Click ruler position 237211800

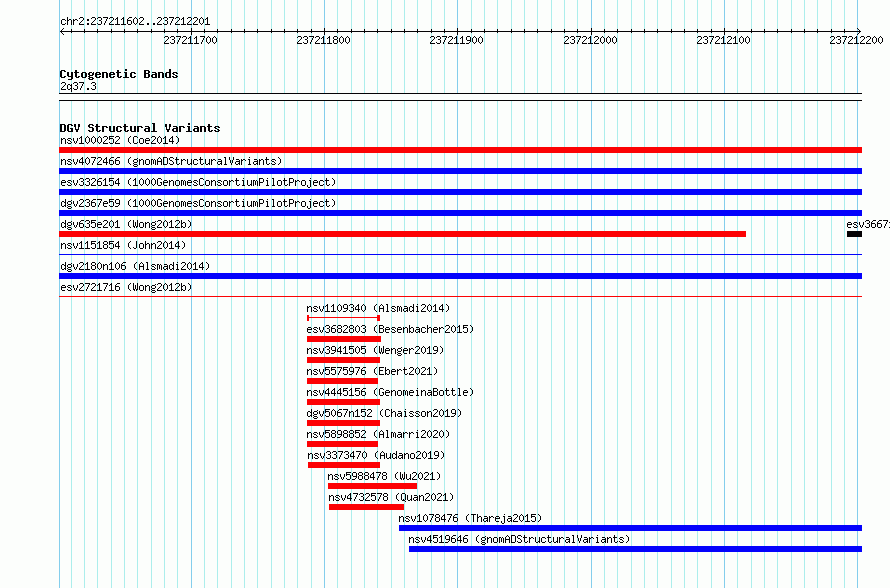[324, 40]
